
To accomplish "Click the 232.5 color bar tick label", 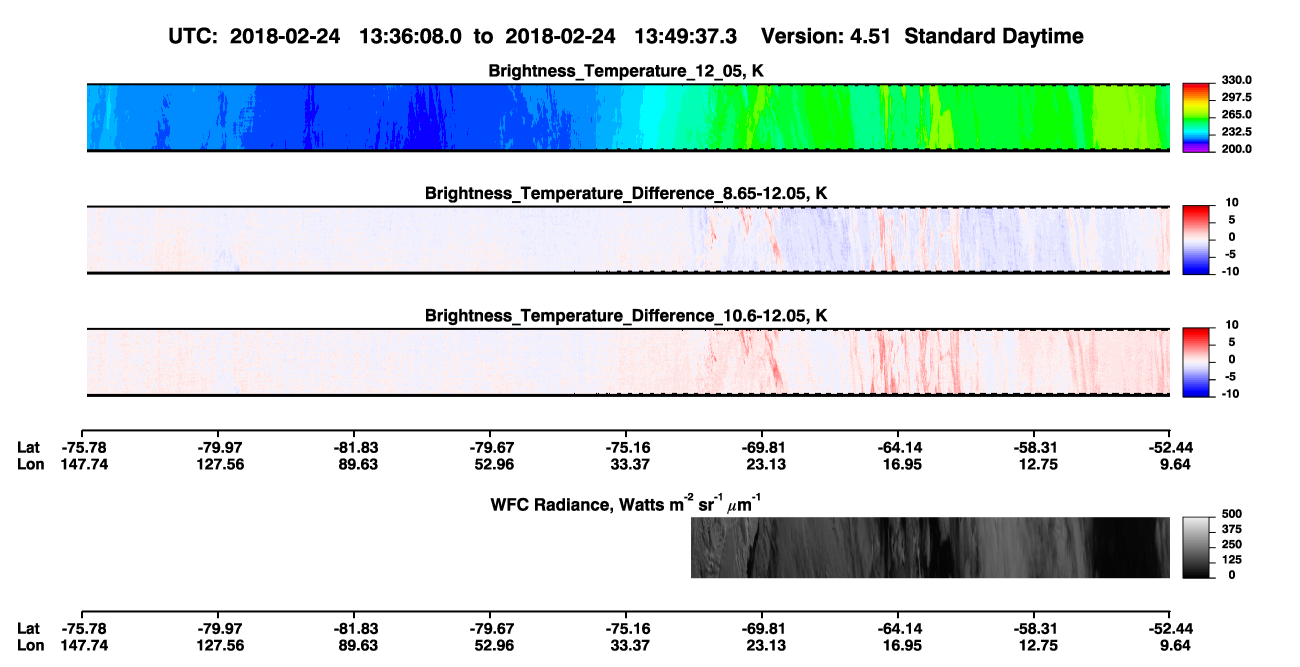I will click(x=1237, y=131).
